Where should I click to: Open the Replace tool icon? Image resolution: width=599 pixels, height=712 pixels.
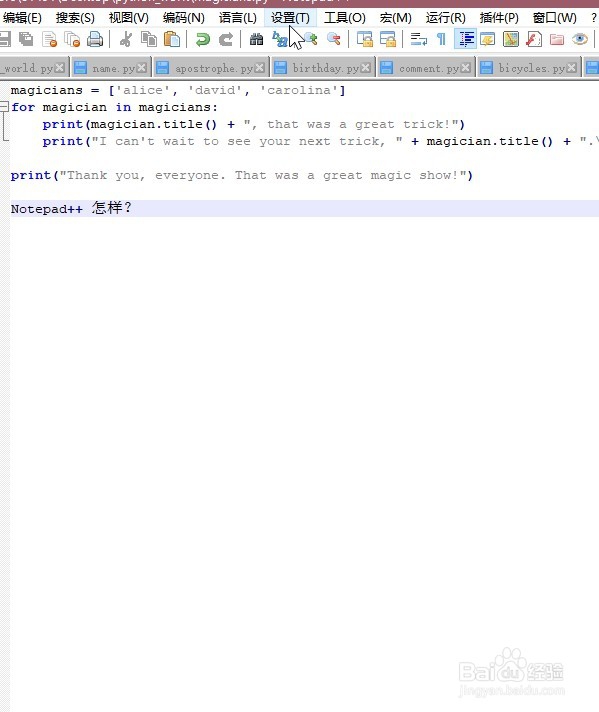[279, 39]
